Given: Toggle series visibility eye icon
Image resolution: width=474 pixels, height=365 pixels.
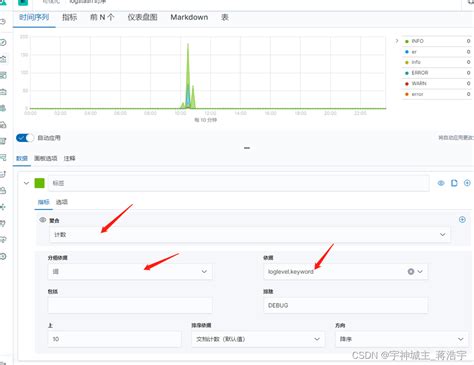Looking at the screenshot, I should pos(441,183).
